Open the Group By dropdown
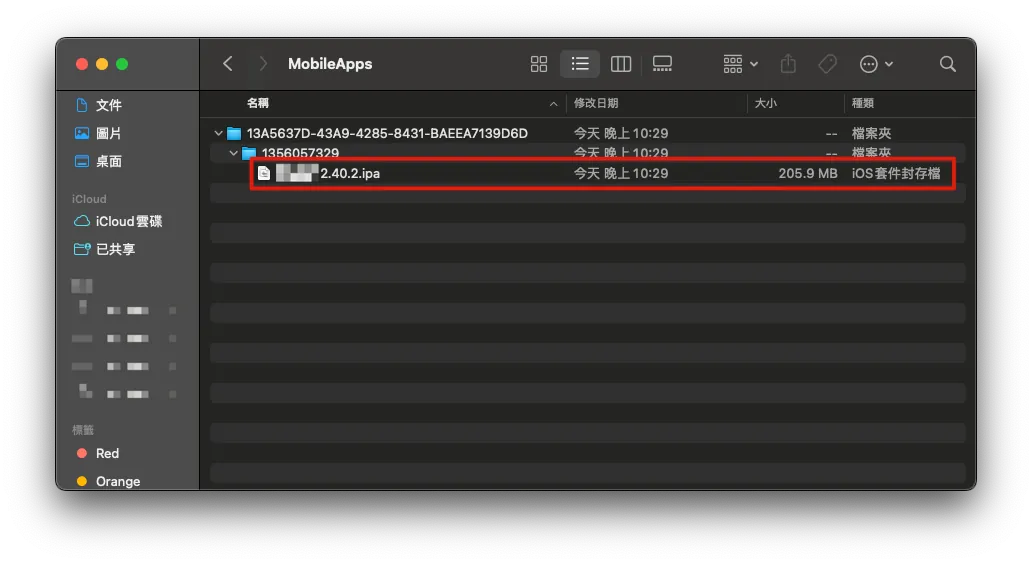This screenshot has height=564, width=1032. 740,64
